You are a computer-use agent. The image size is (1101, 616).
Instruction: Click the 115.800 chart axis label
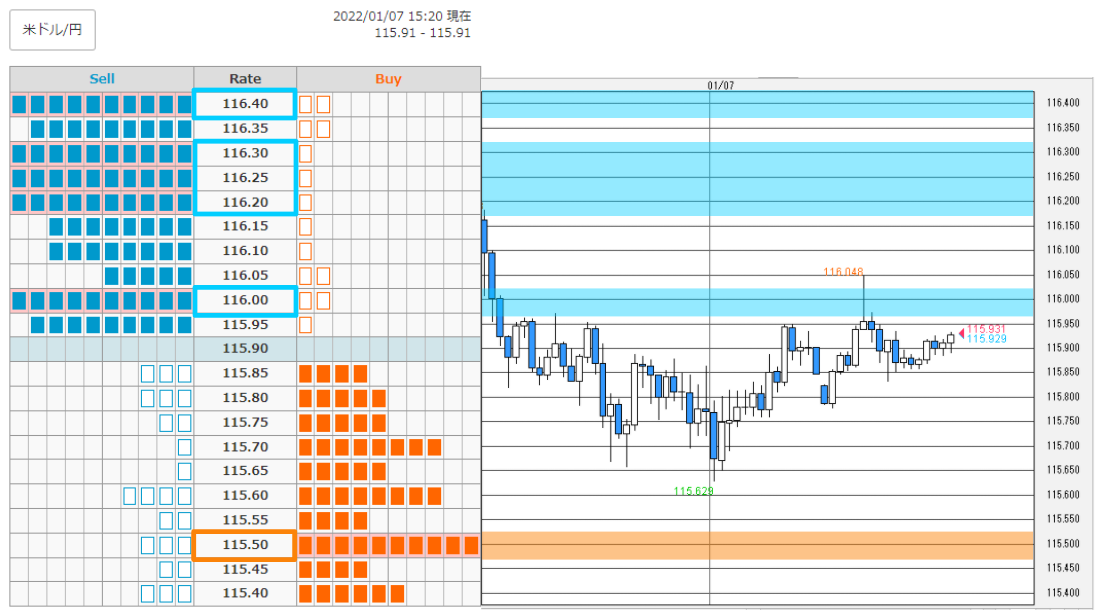pyautogui.click(x=1063, y=397)
